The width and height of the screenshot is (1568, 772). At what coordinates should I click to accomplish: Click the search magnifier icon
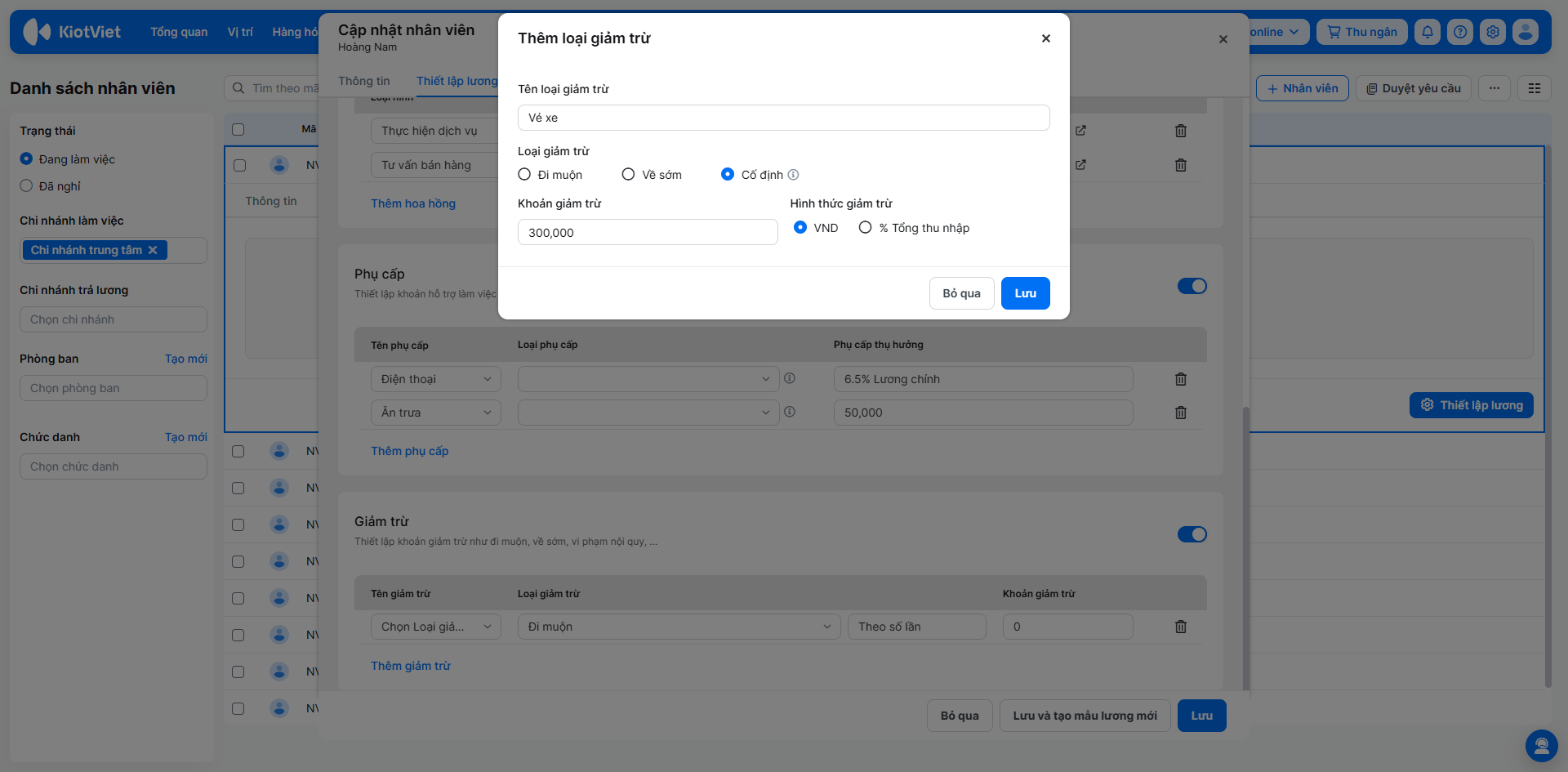pyautogui.click(x=238, y=88)
